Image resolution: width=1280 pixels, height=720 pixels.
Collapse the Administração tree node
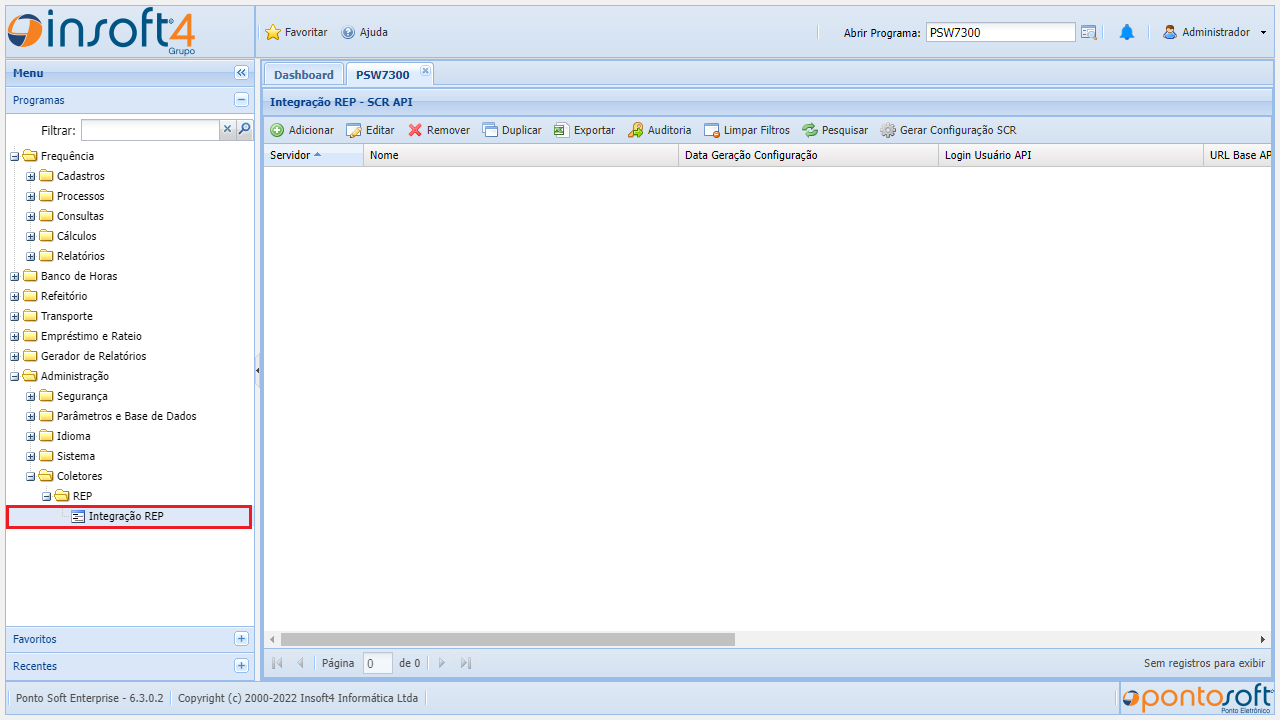[x=13, y=376]
